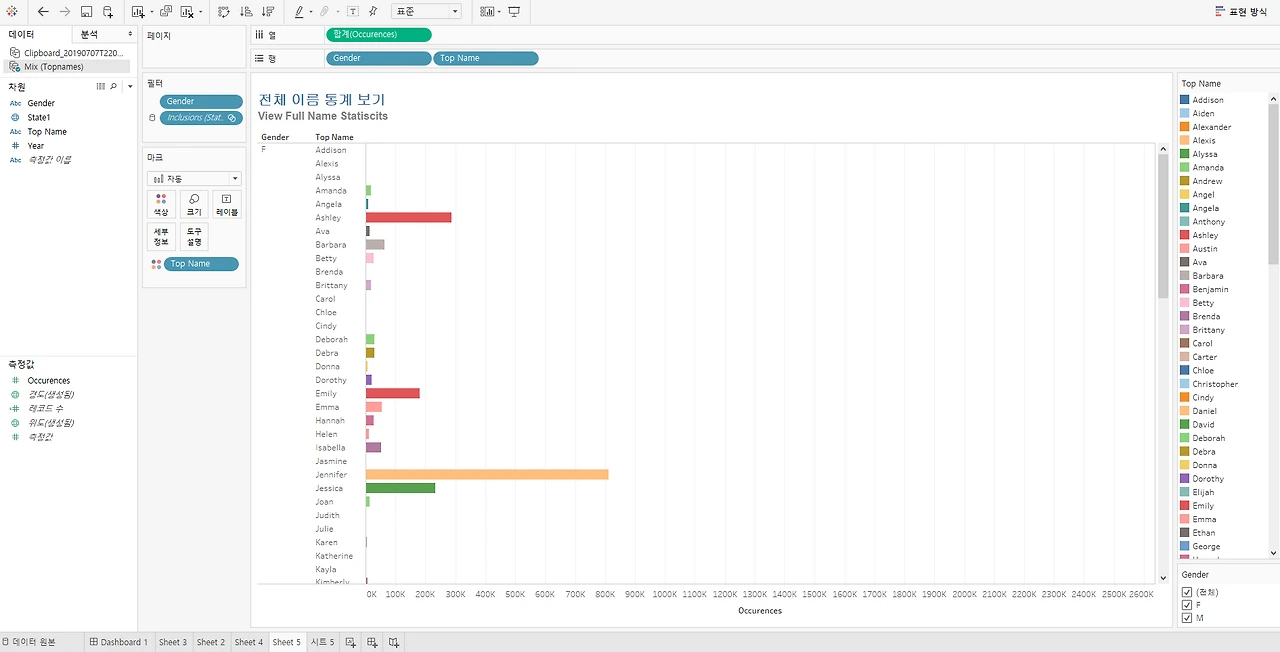Open 세부 정보 (Detail) mark card

click(x=161, y=237)
